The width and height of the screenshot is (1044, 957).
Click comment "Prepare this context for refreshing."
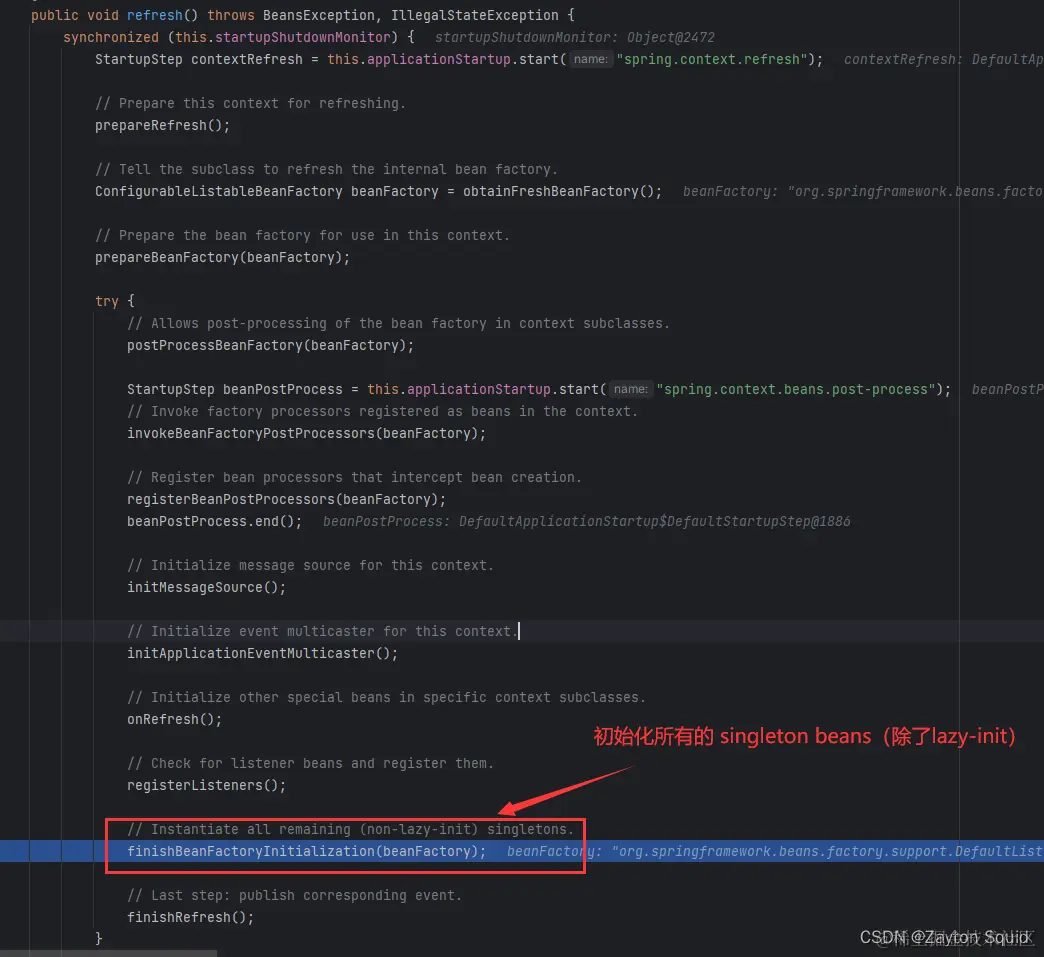(250, 103)
